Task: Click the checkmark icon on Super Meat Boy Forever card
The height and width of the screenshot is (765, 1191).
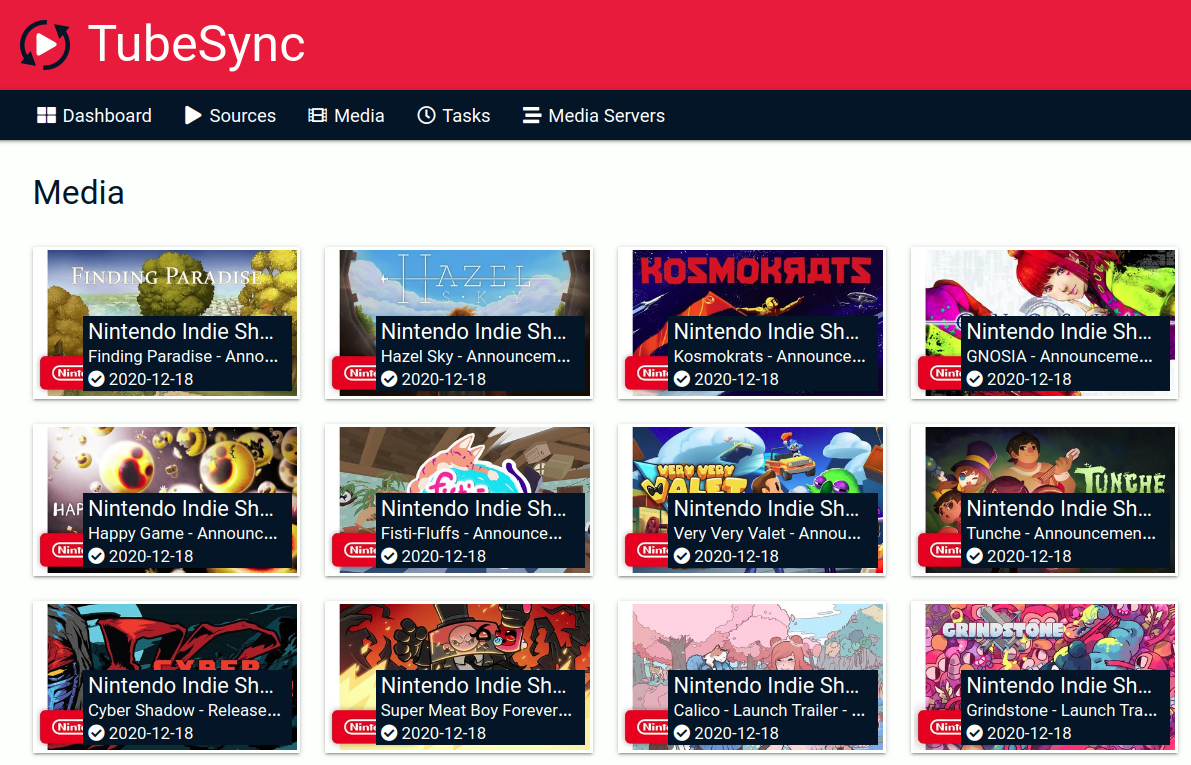Action: click(x=389, y=733)
